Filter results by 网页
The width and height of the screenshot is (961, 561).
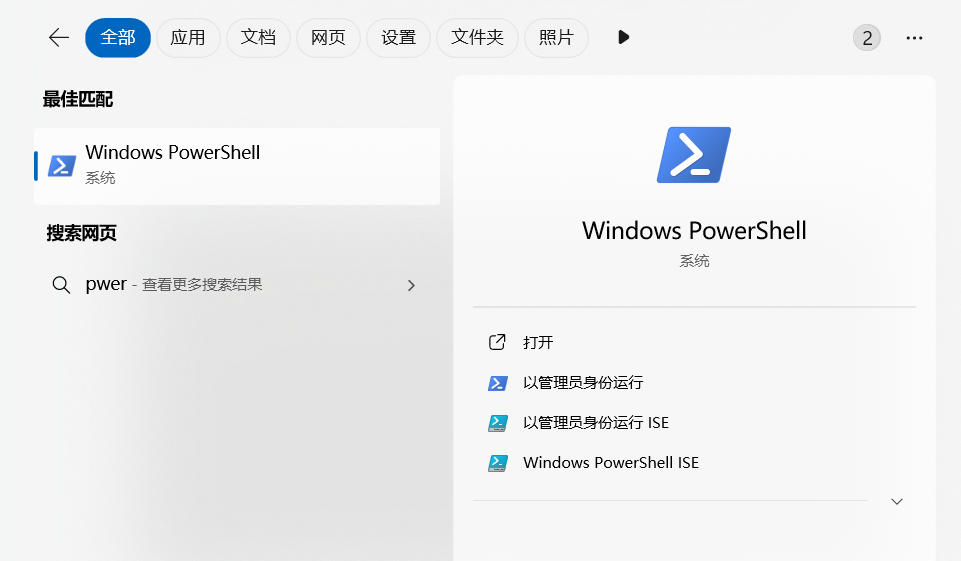(328, 38)
